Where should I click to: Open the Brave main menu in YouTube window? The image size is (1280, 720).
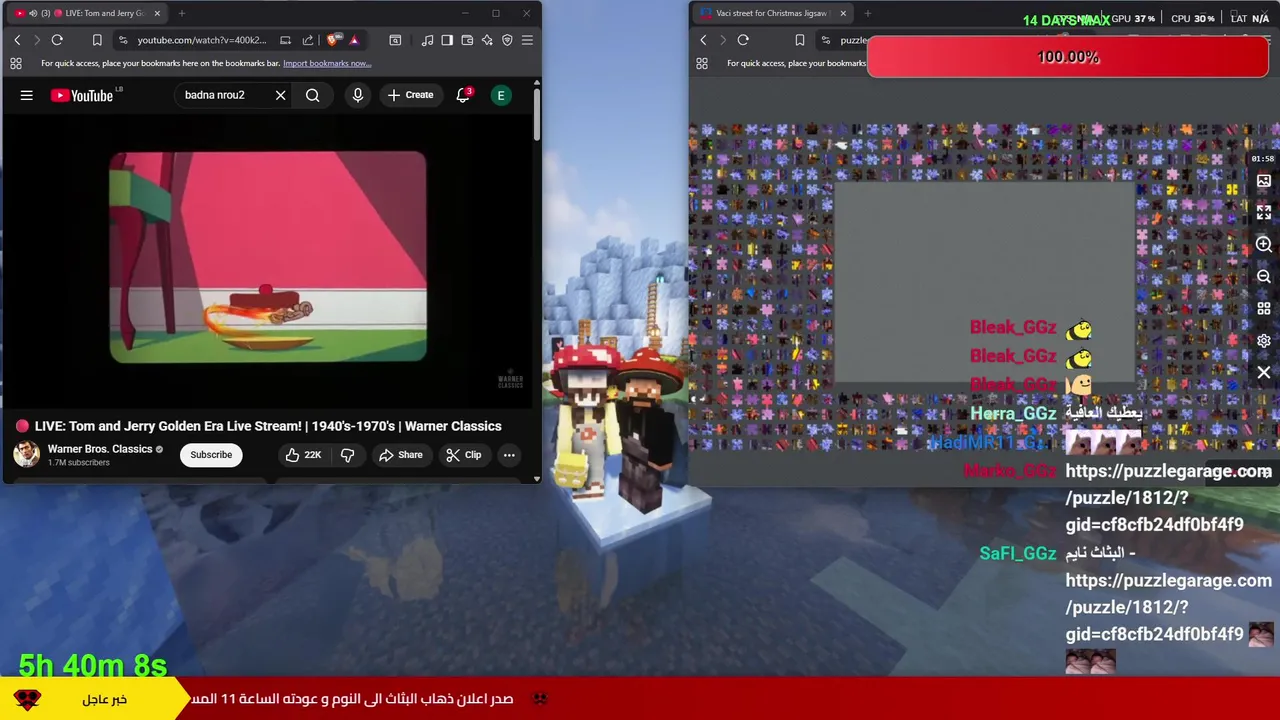(527, 40)
